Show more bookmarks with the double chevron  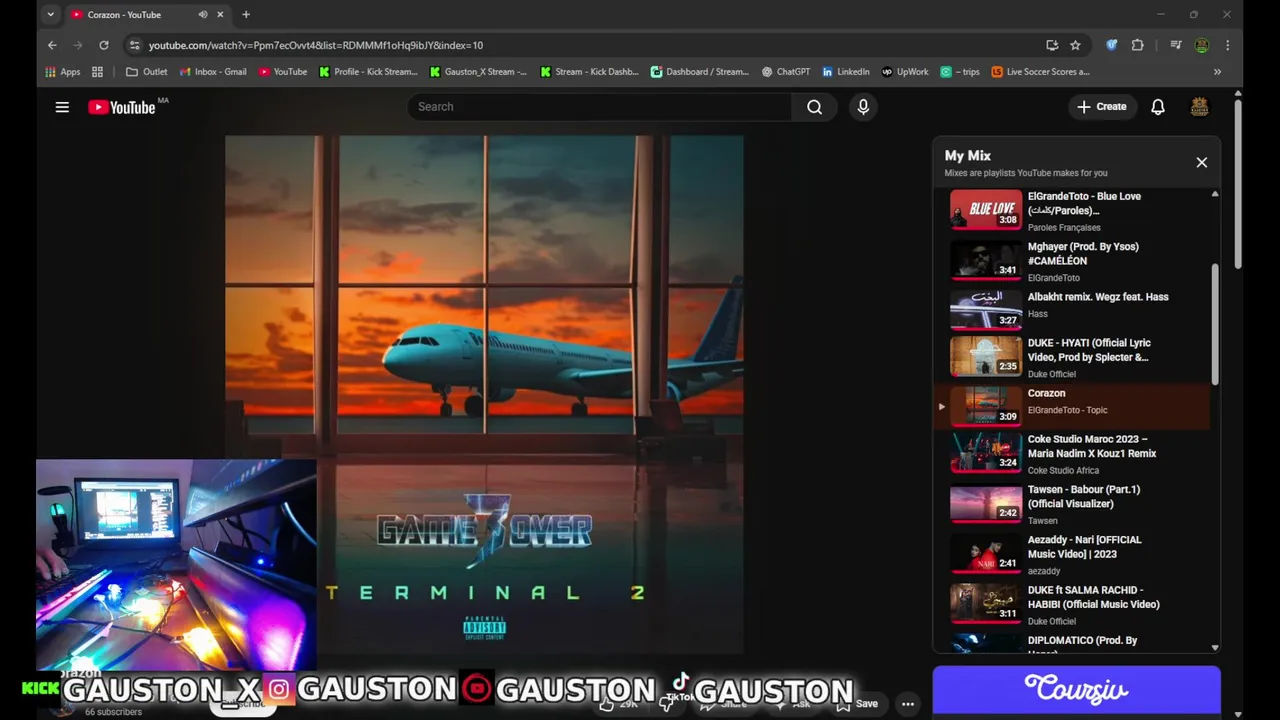pyautogui.click(x=1217, y=72)
